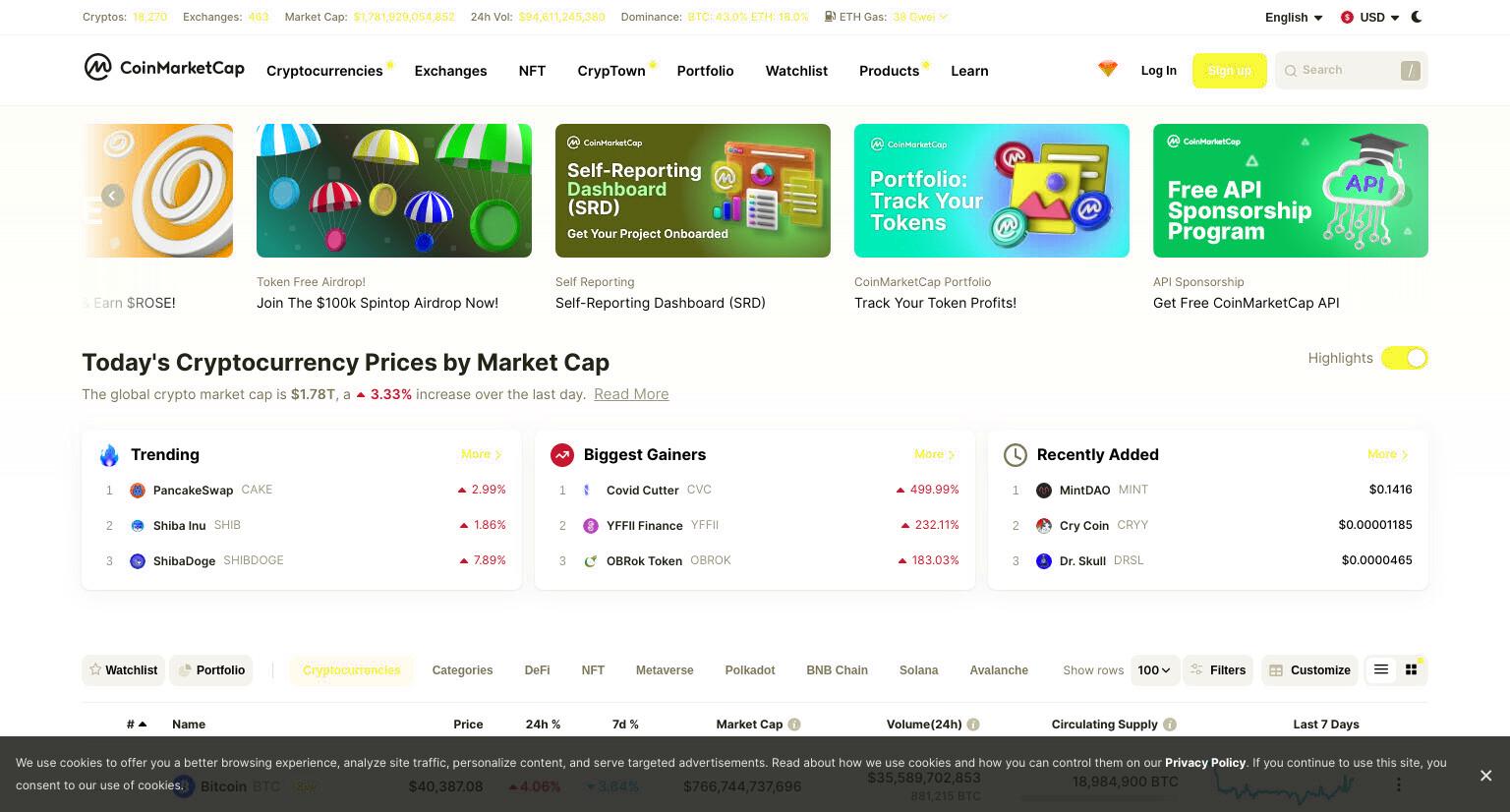
Task: Go to previous banner with carousel arrow
Action: [113, 196]
